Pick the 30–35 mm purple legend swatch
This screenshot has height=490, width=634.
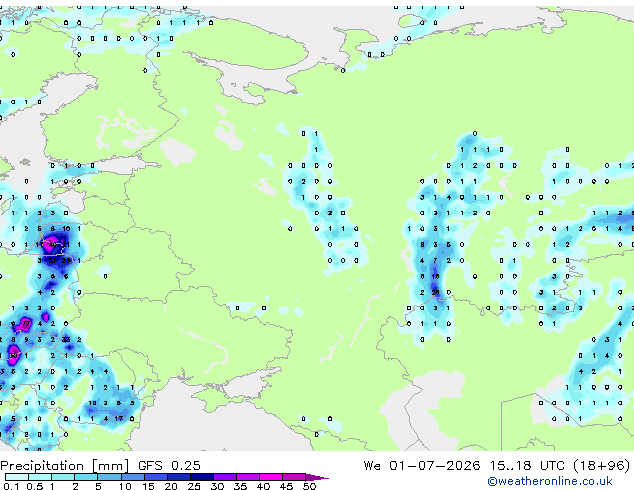pyautogui.click(x=224, y=477)
